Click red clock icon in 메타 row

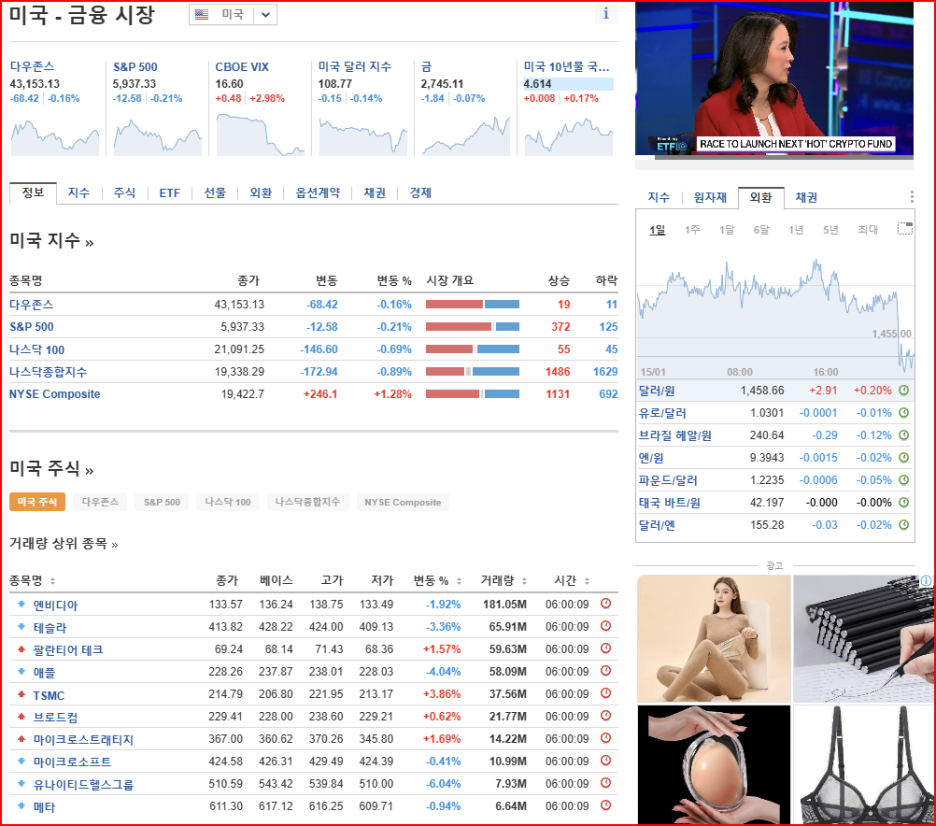coord(605,805)
